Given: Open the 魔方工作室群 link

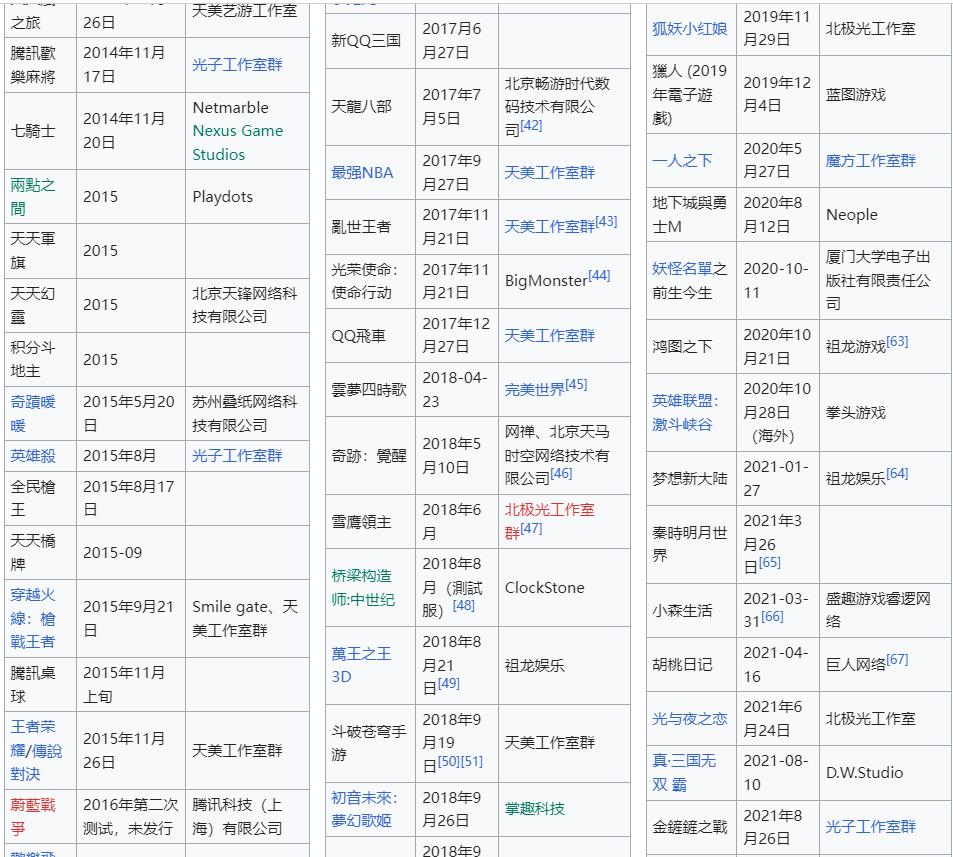Looking at the screenshot, I should pos(870,160).
